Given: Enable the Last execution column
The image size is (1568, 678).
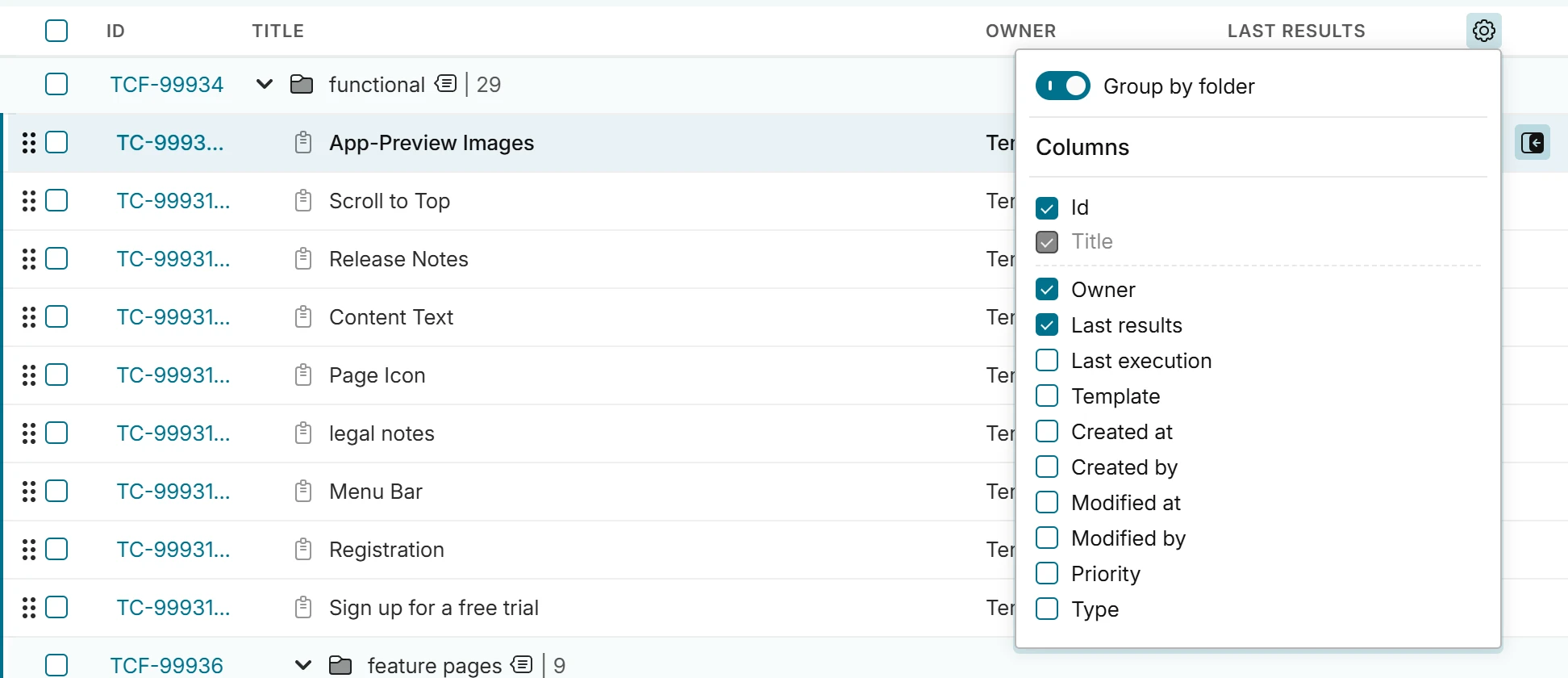Looking at the screenshot, I should click(1047, 360).
